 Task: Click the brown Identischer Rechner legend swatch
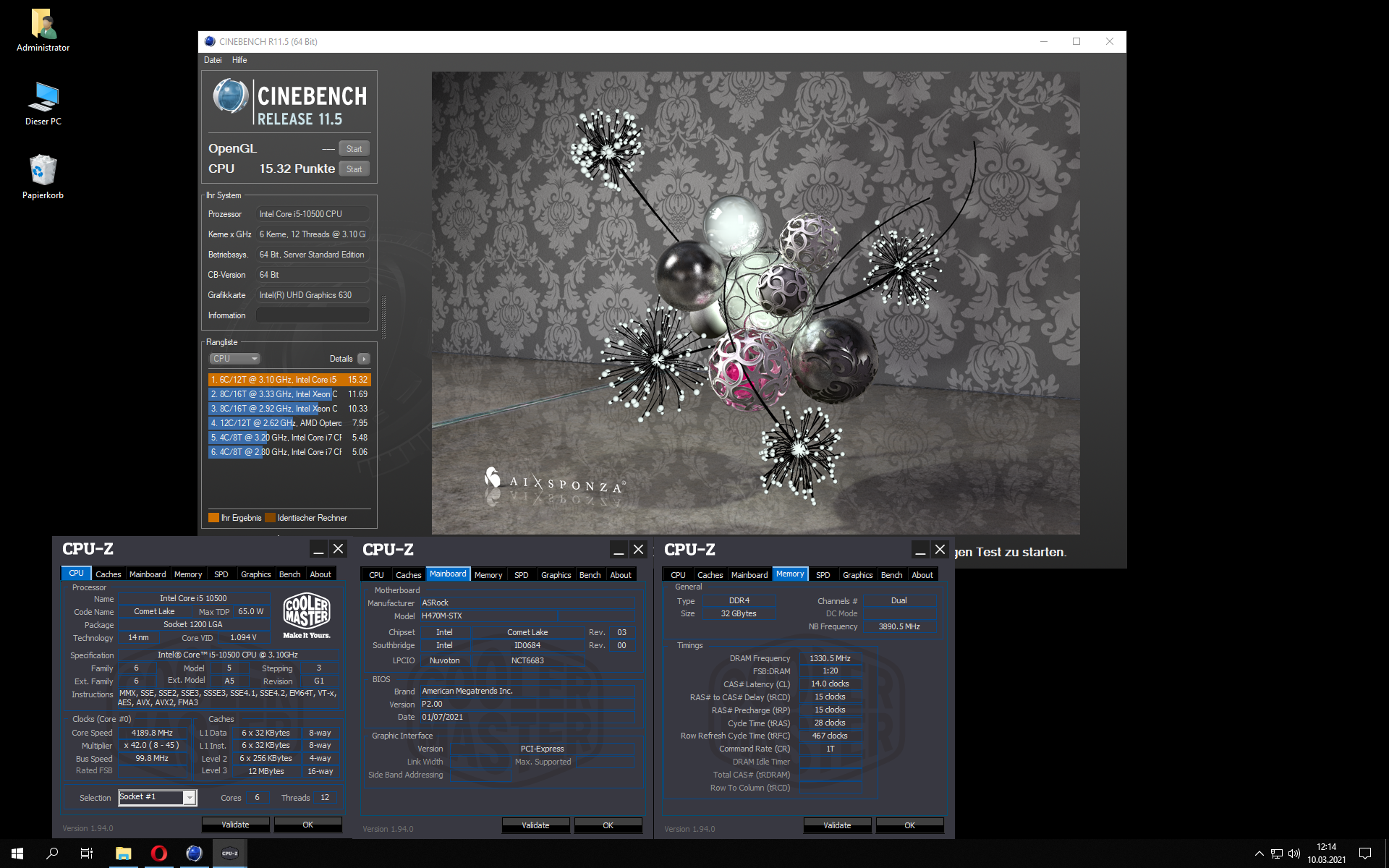270,518
